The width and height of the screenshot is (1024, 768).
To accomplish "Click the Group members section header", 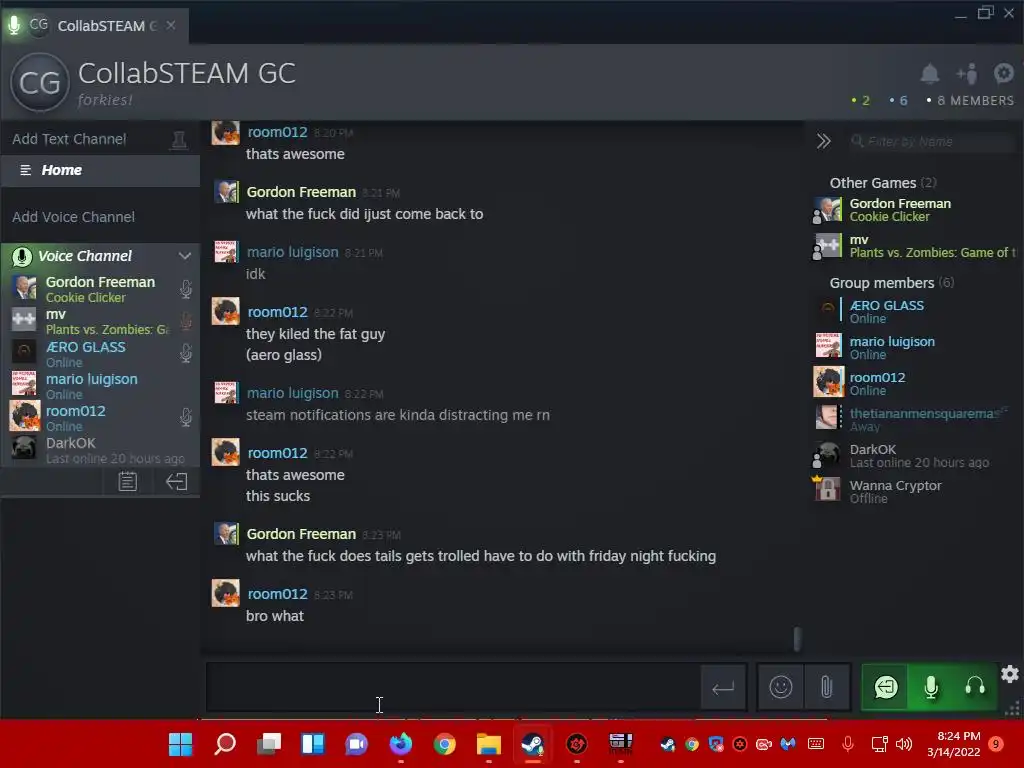I will (891, 283).
